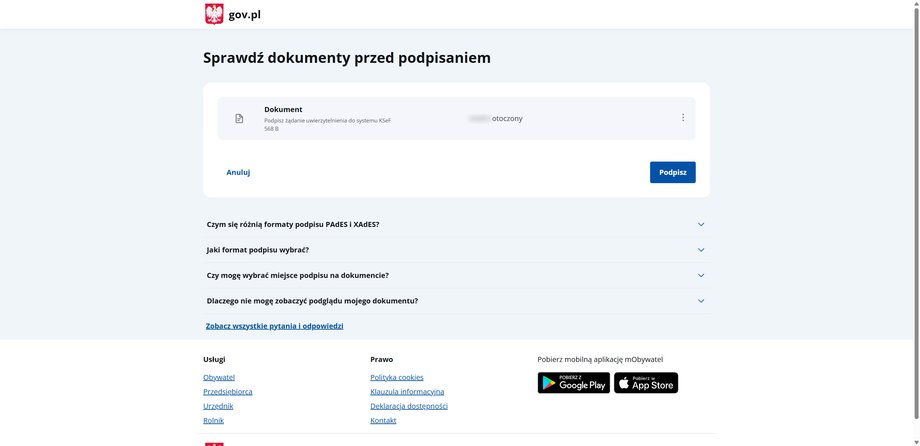Screen dimensions: 920x446
Task: Open Klauzula informacyjna link
Action: 407,392
